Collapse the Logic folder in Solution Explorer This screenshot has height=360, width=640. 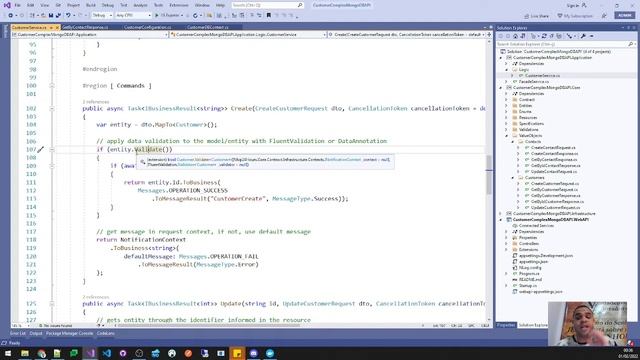507,70
